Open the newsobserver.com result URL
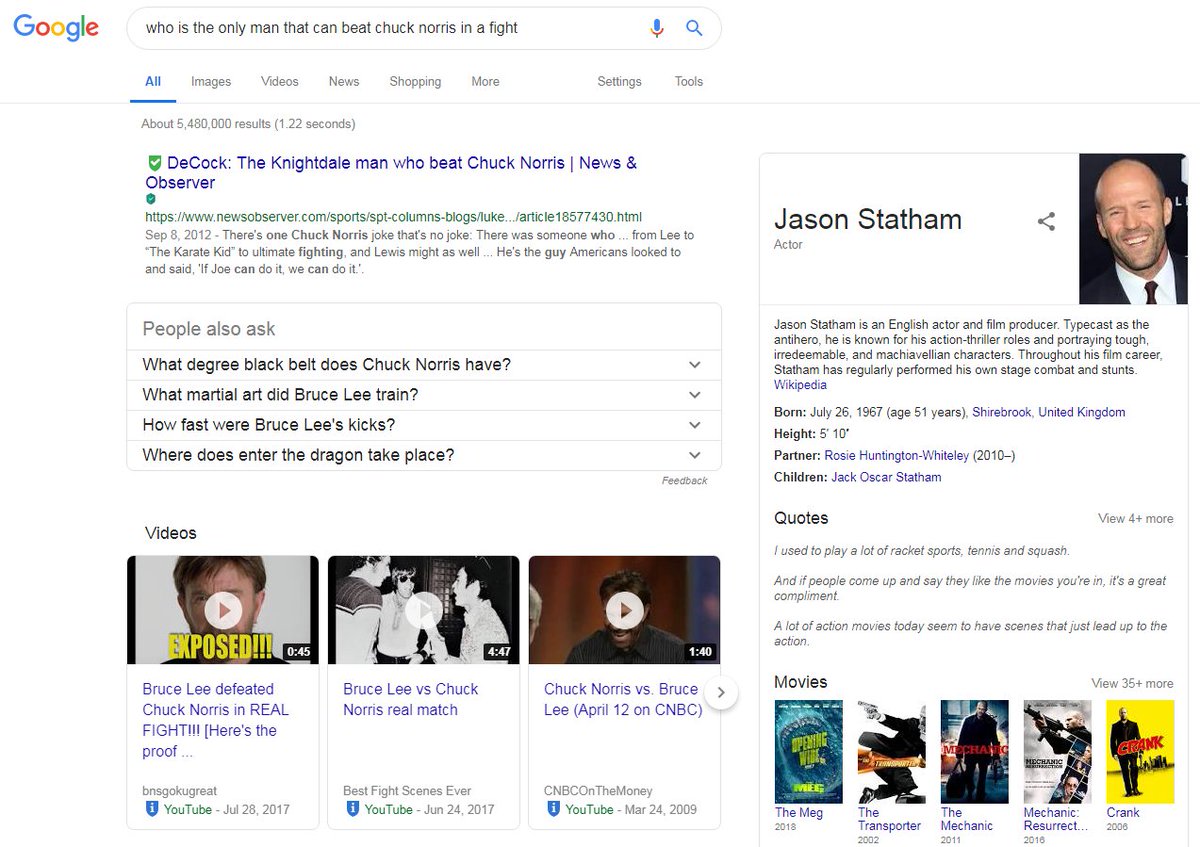Viewport: 1200px width, 847px height. coord(393,216)
